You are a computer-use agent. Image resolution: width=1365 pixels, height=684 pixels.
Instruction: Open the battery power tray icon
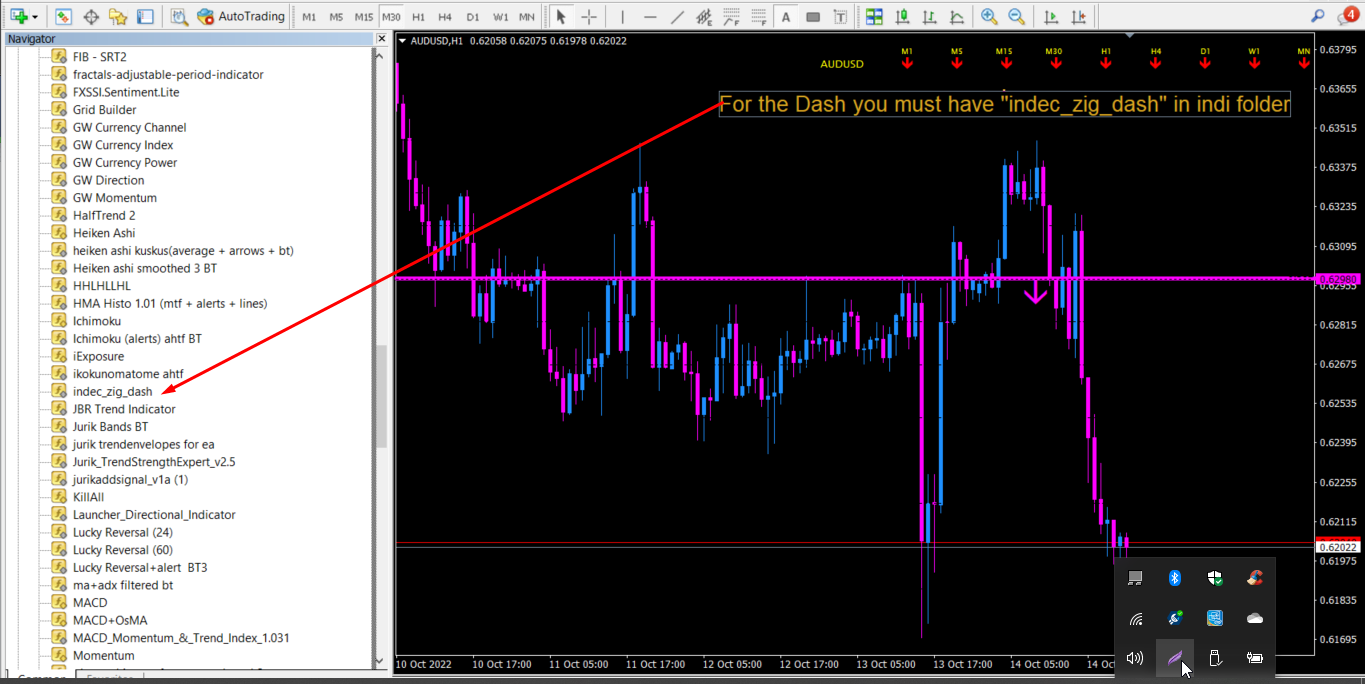pos(1255,658)
